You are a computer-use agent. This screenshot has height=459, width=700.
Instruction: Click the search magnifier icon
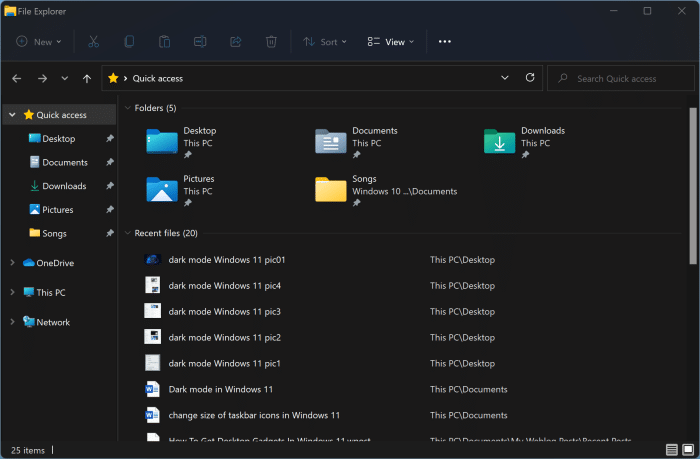point(563,78)
